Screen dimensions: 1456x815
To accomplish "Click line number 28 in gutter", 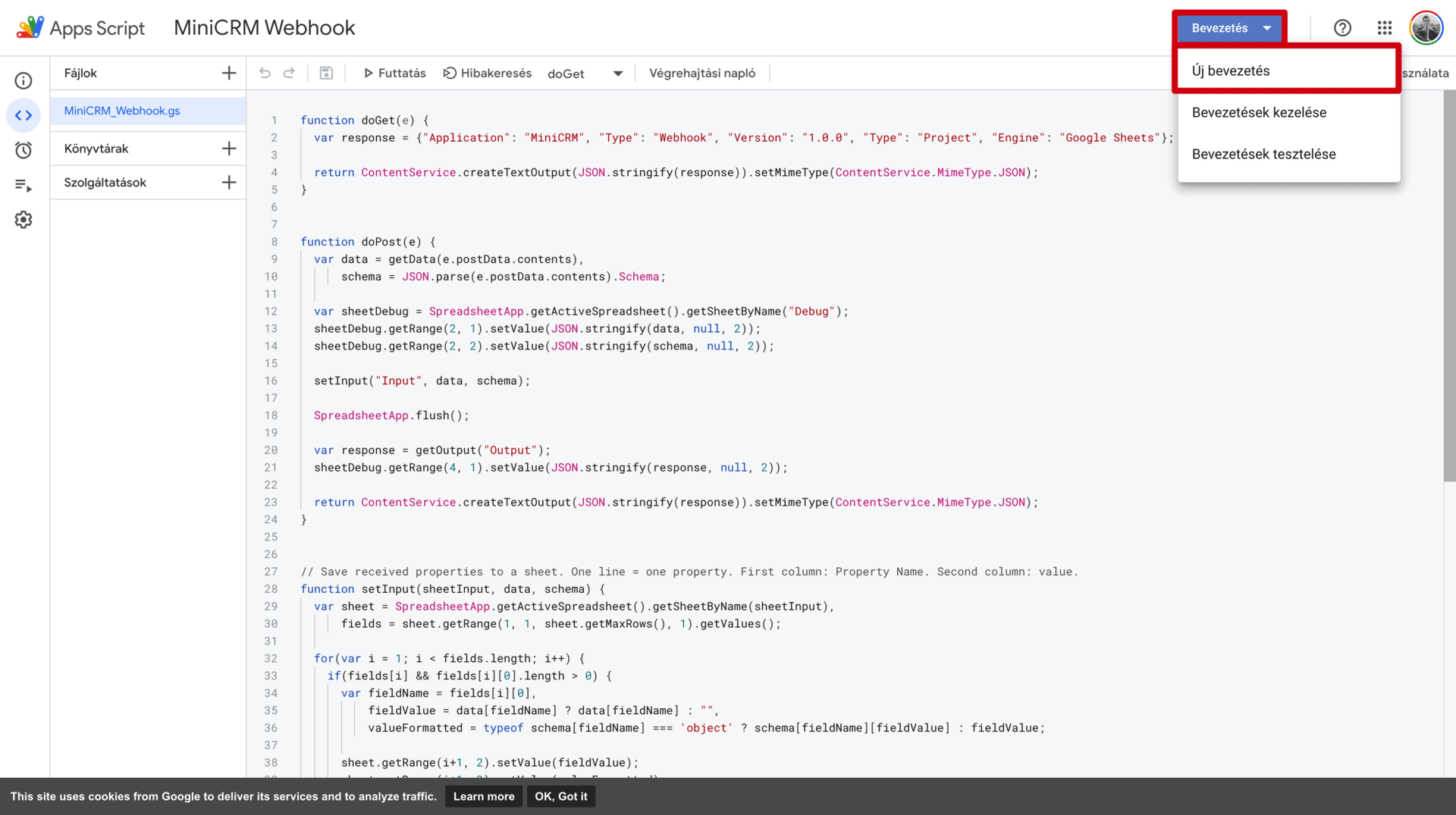I will tap(271, 589).
